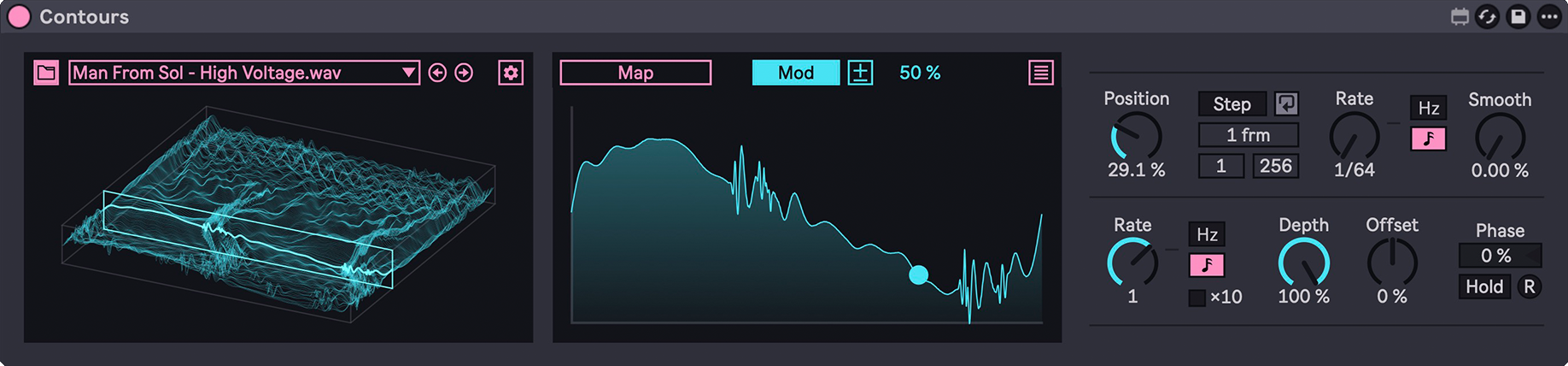Viewport: 1568px width, 366px height.
Task: Open the wavetable file dropdown
Action: click(244, 73)
